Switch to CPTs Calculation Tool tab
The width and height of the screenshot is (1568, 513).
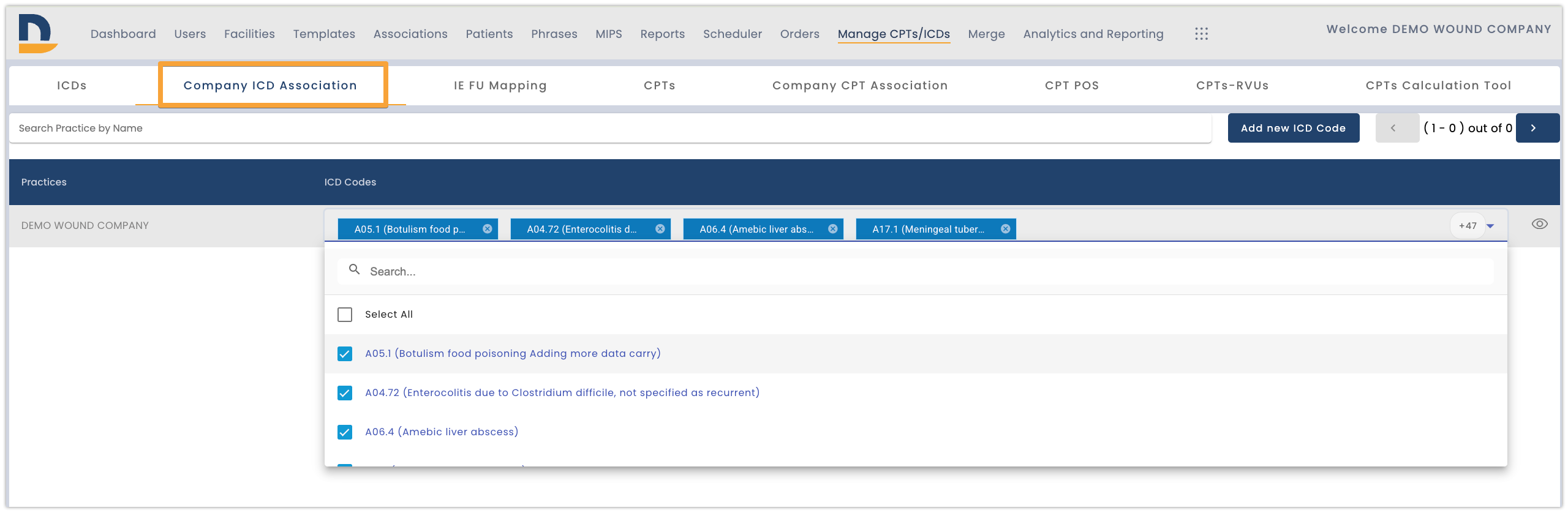point(1438,86)
